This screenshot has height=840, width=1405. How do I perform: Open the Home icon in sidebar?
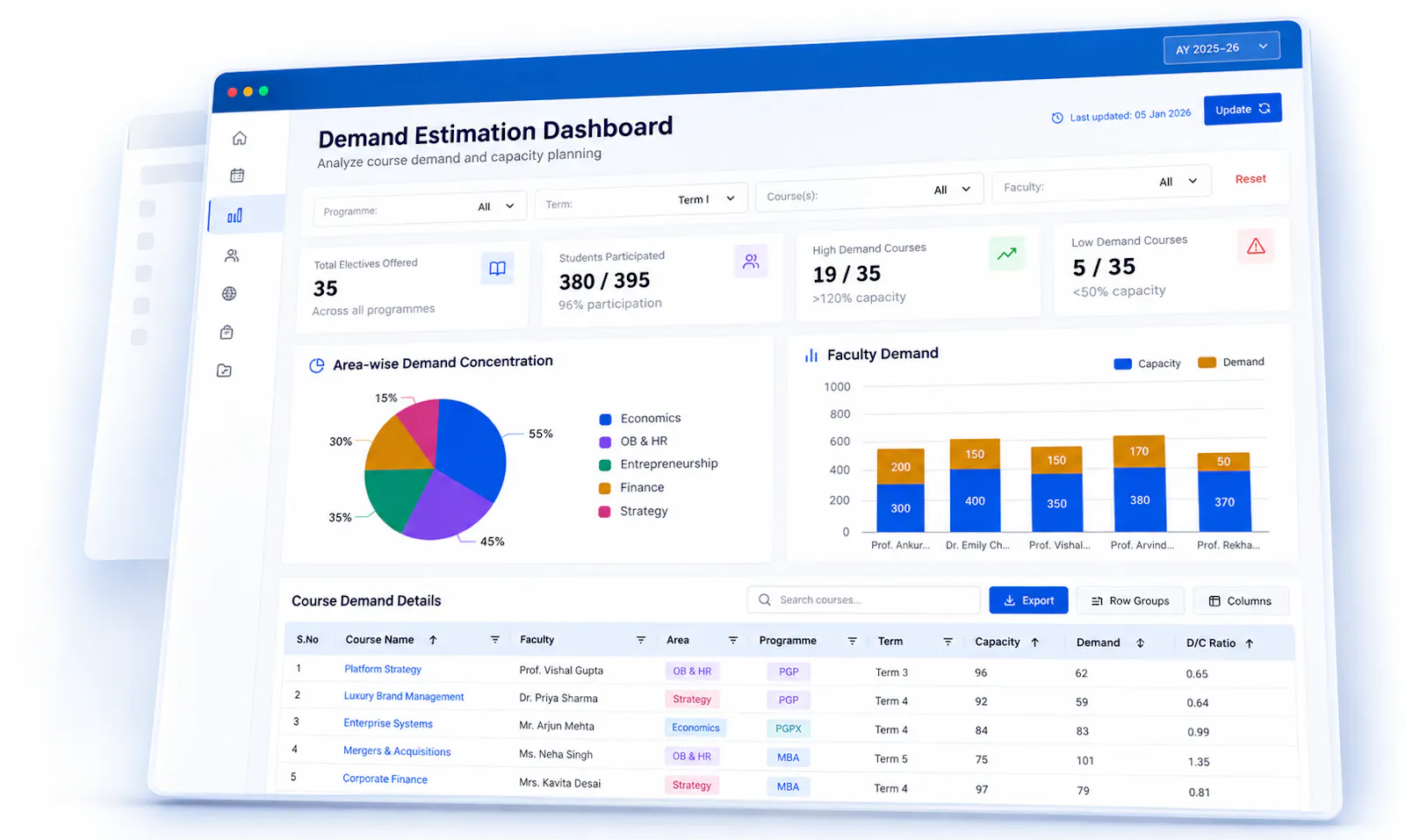[x=239, y=138]
